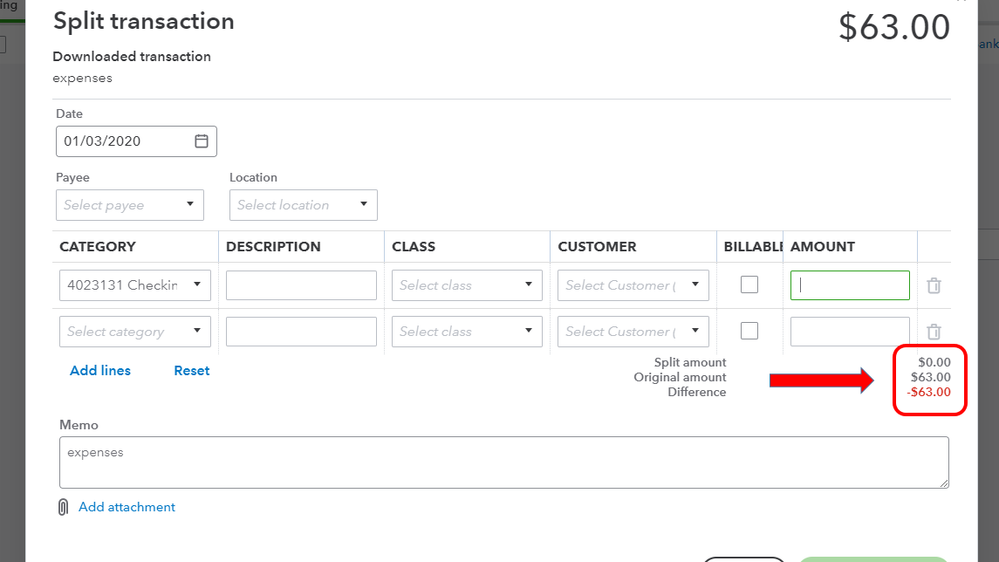This screenshot has height=562, width=999.
Task: Click the first line Description field
Action: [x=301, y=285]
